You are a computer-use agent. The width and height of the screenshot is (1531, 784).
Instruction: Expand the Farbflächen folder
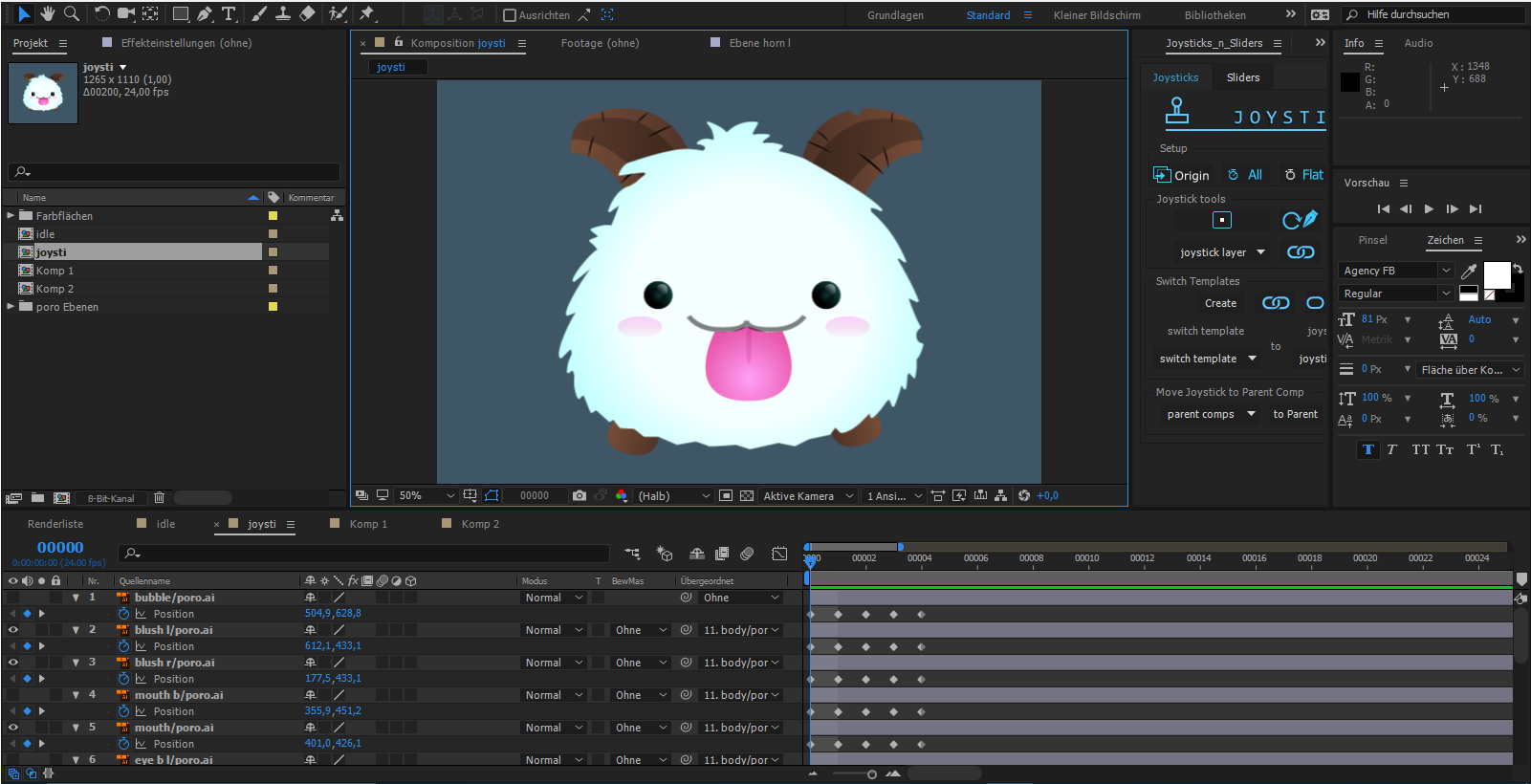click(x=11, y=215)
